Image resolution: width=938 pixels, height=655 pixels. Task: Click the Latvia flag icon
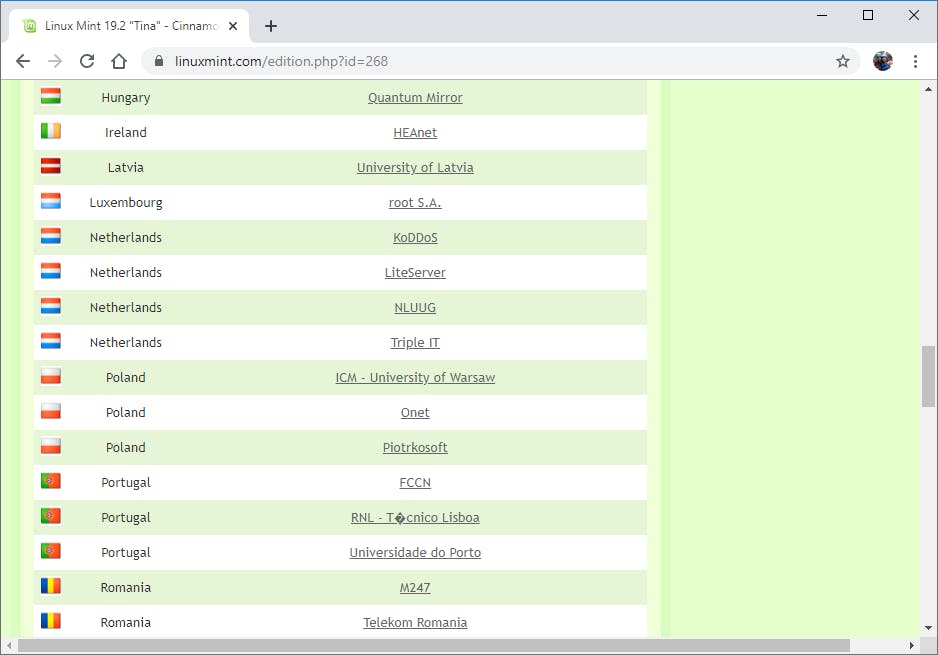51,166
